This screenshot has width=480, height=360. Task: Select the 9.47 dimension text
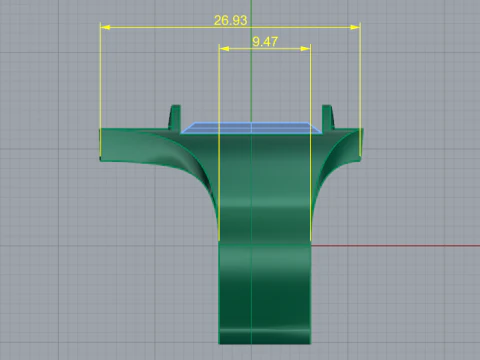click(265, 42)
